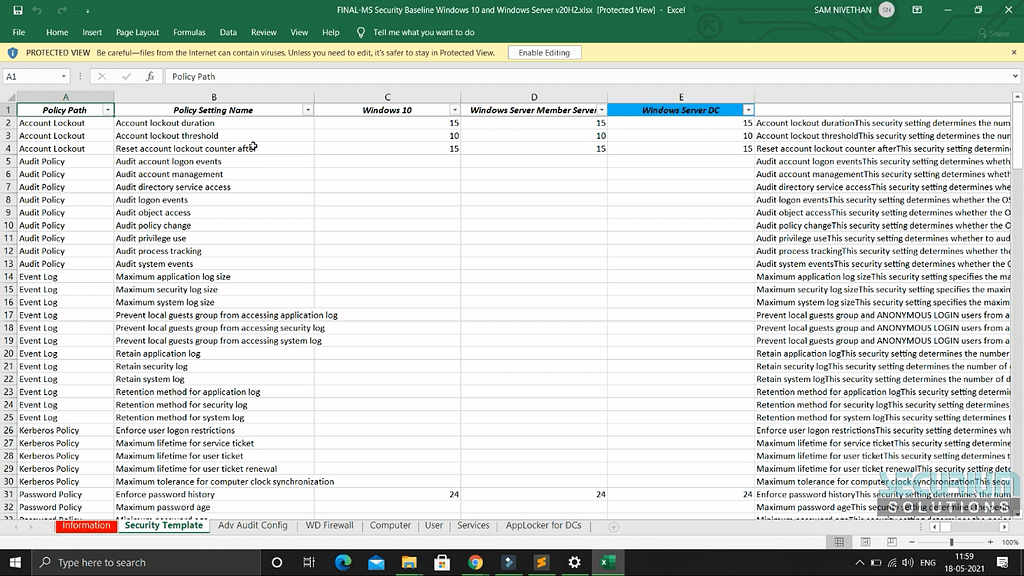Image resolution: width=1024 pixels, height=576 pixels.
Task: Click the zoom in plus button
Action: point(990,542)
